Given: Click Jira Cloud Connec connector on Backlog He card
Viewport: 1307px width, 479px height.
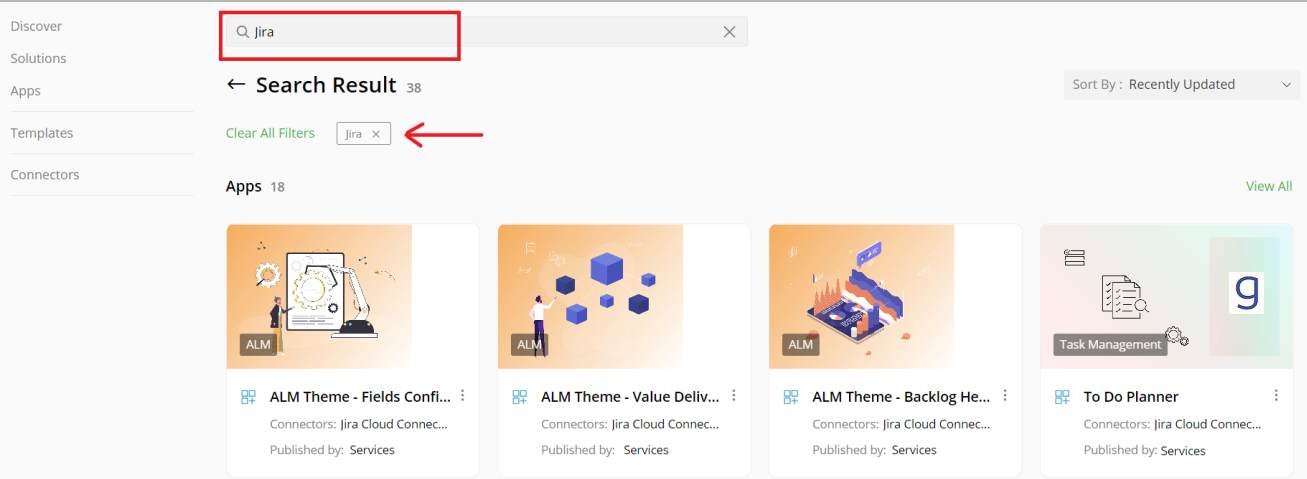Looking at the screenshot, I should (936, 424).
